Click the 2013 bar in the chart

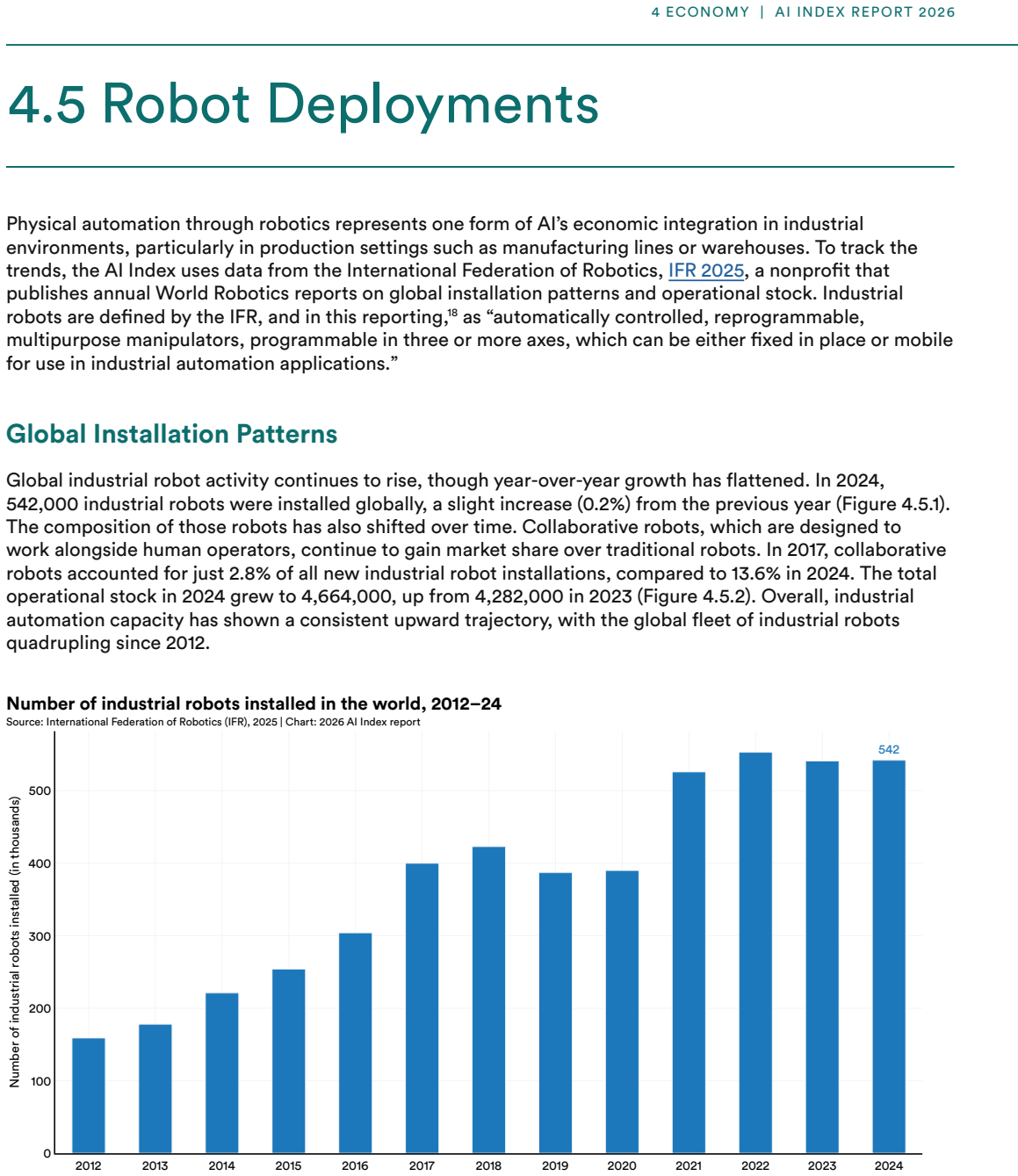(x=155, y=1089)
